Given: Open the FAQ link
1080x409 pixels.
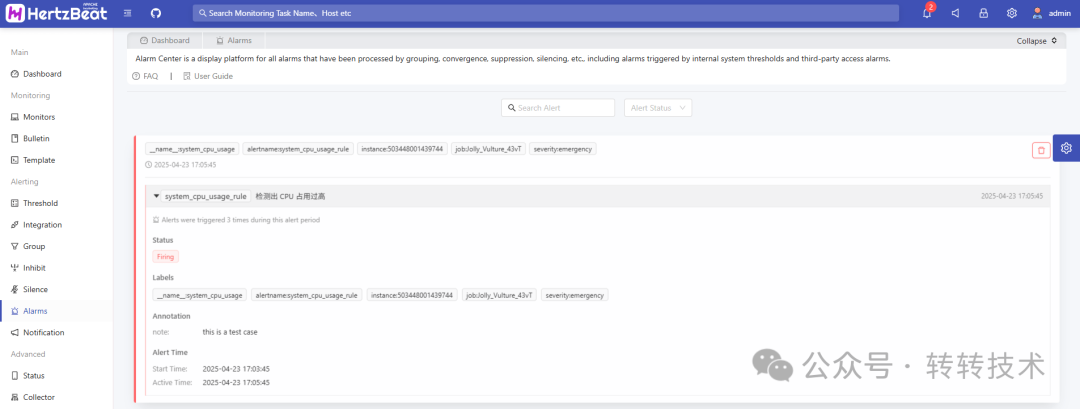Looking at the screenshot, I should [x=145, y=76].
